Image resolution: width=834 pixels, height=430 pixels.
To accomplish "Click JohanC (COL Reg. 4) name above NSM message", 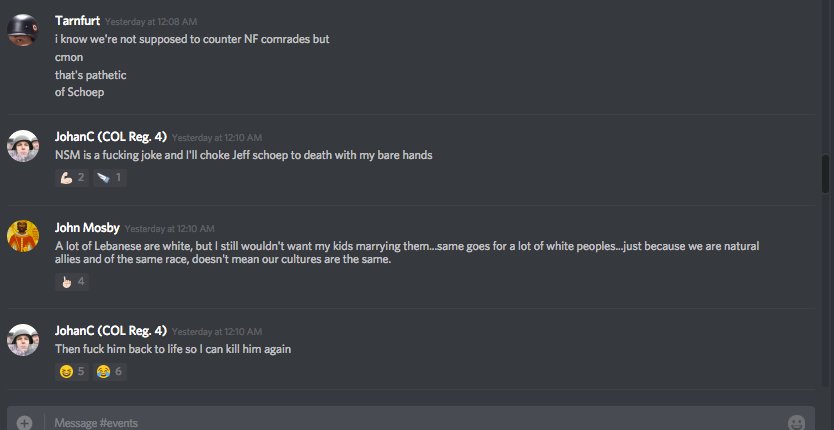I will click(111, 137).
